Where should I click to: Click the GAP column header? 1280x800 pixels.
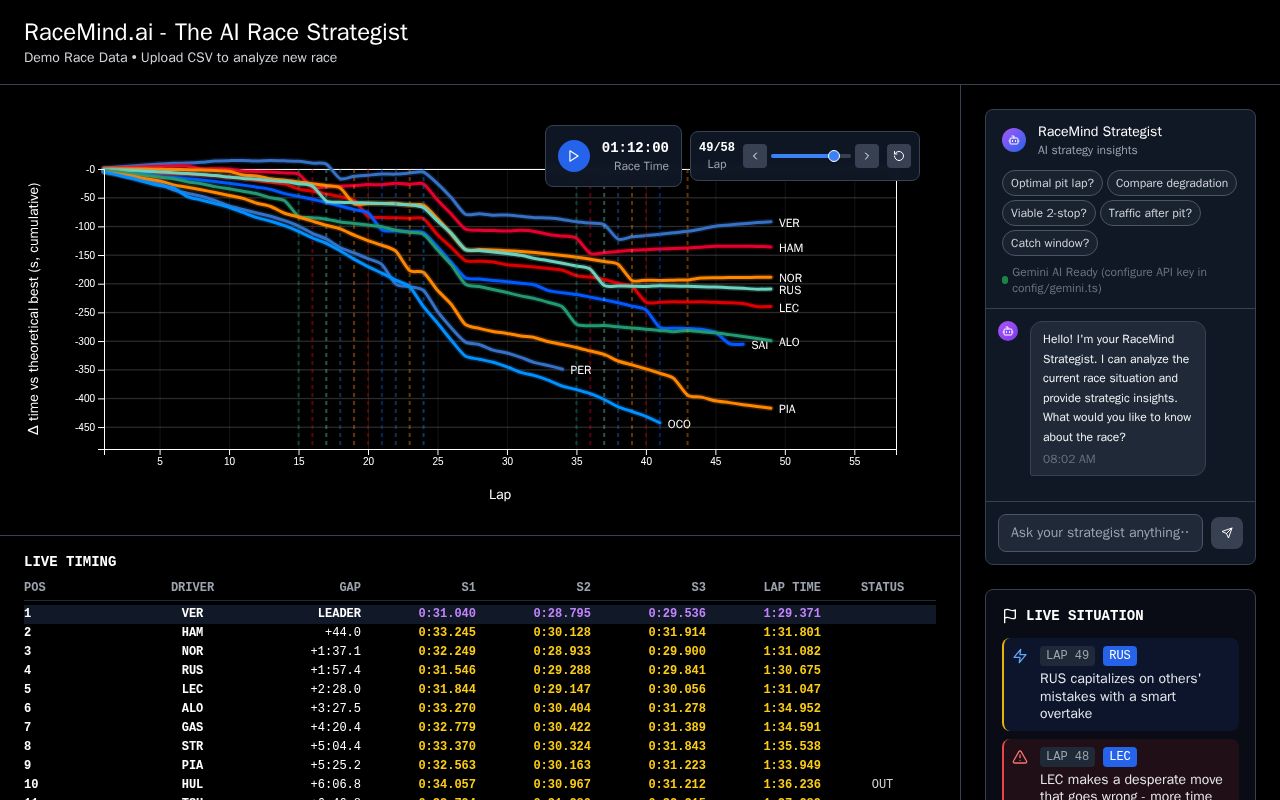(349, 588)
